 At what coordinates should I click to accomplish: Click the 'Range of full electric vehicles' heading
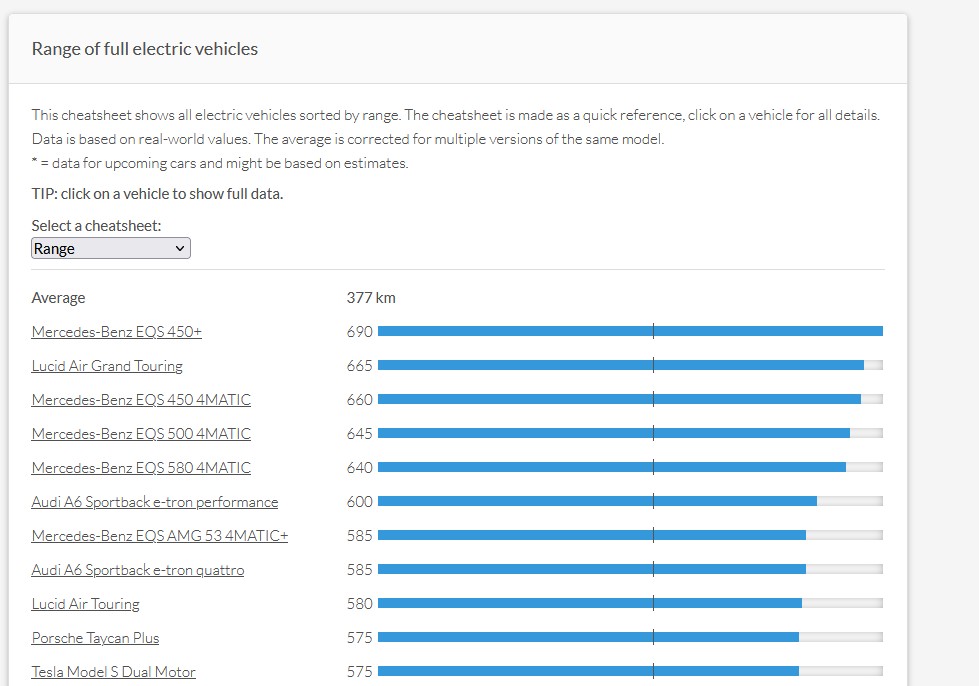pyautogui.click(x=145, y=49)
